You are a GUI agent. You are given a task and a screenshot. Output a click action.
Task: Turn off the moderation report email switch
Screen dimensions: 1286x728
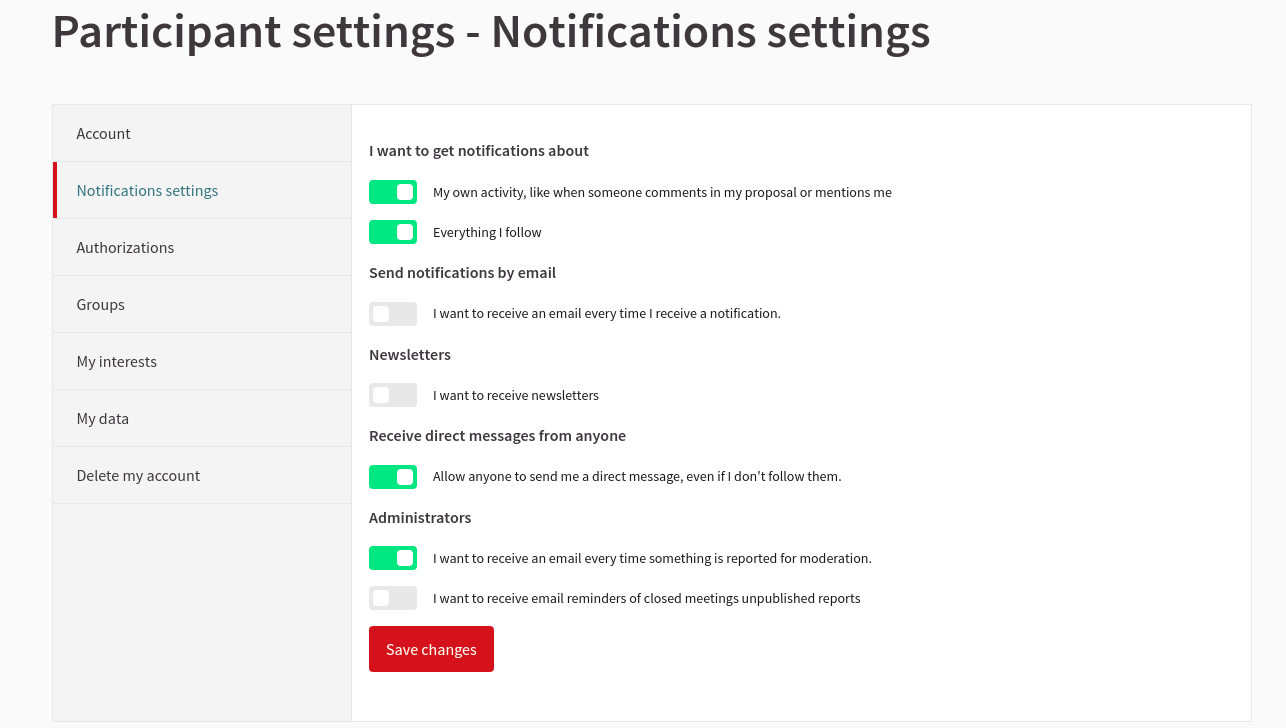[393, 558]
